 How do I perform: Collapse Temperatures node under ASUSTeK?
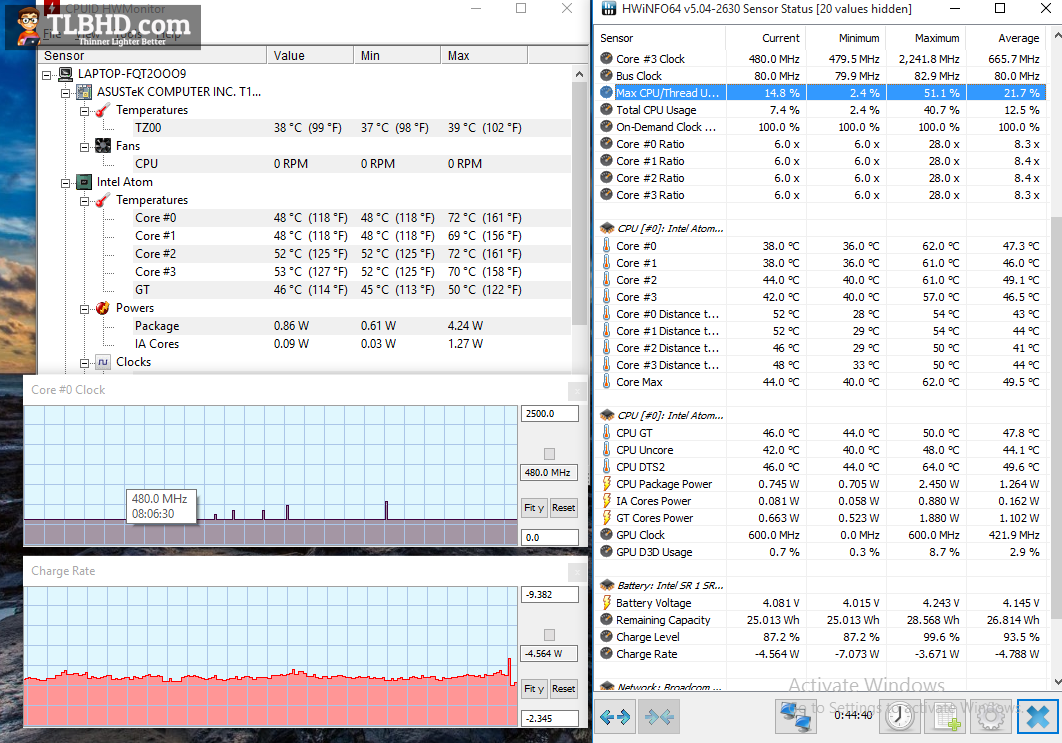[x=84, y=110]
